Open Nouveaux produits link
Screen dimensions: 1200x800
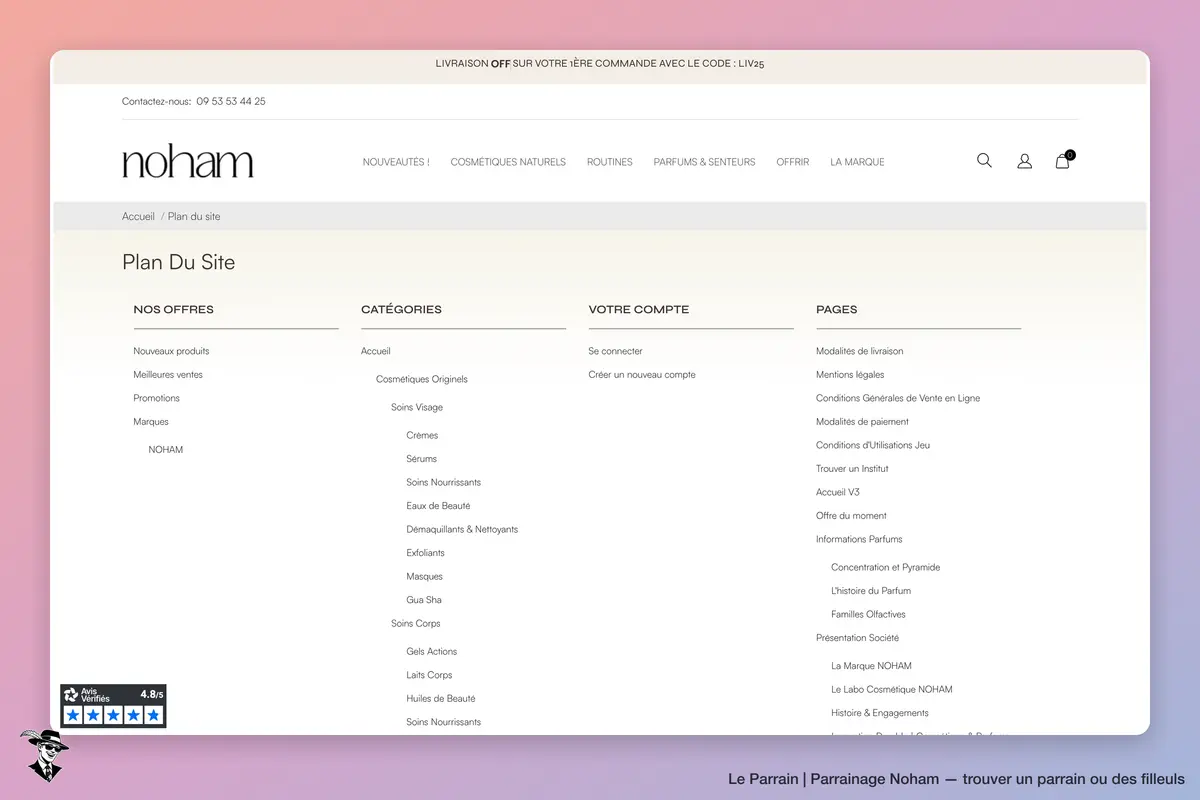coord(171,351)
